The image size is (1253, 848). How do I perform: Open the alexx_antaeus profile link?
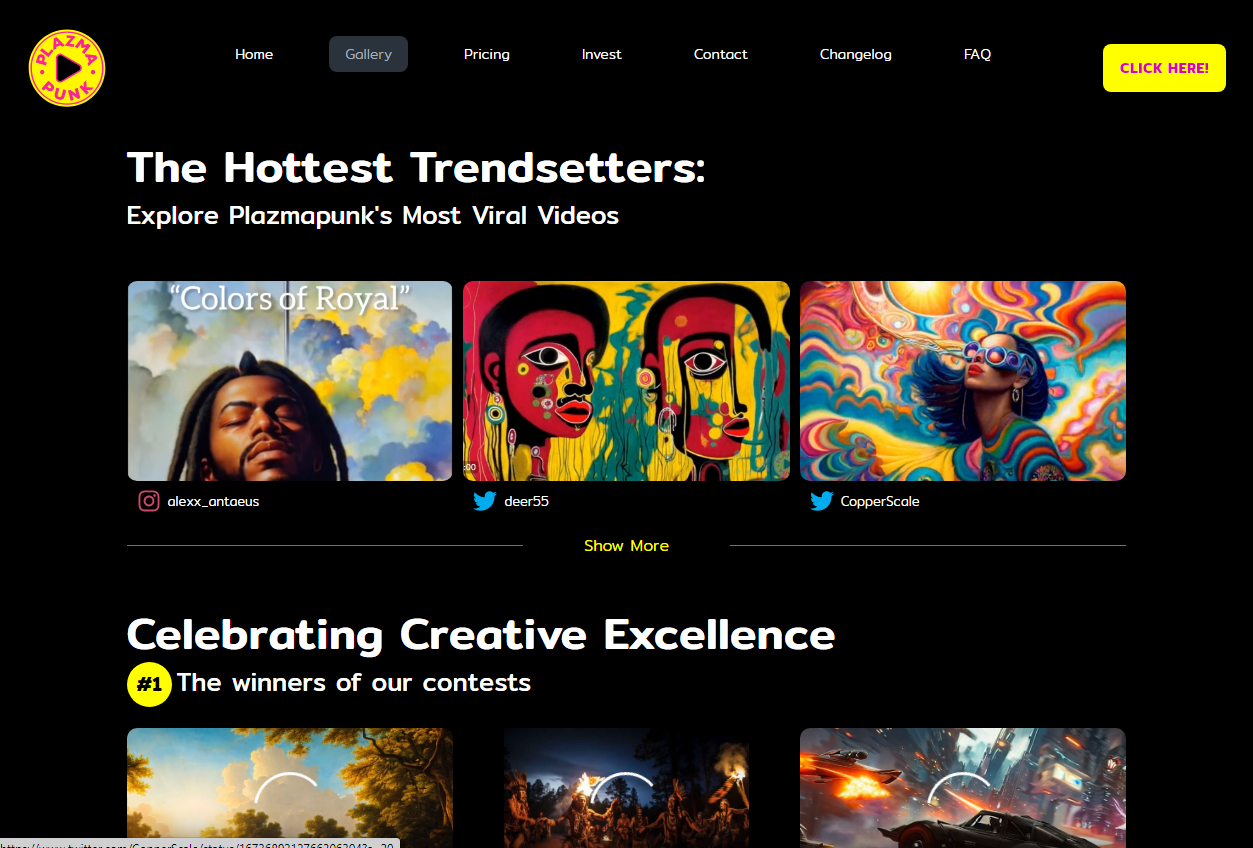click(213, 501)
